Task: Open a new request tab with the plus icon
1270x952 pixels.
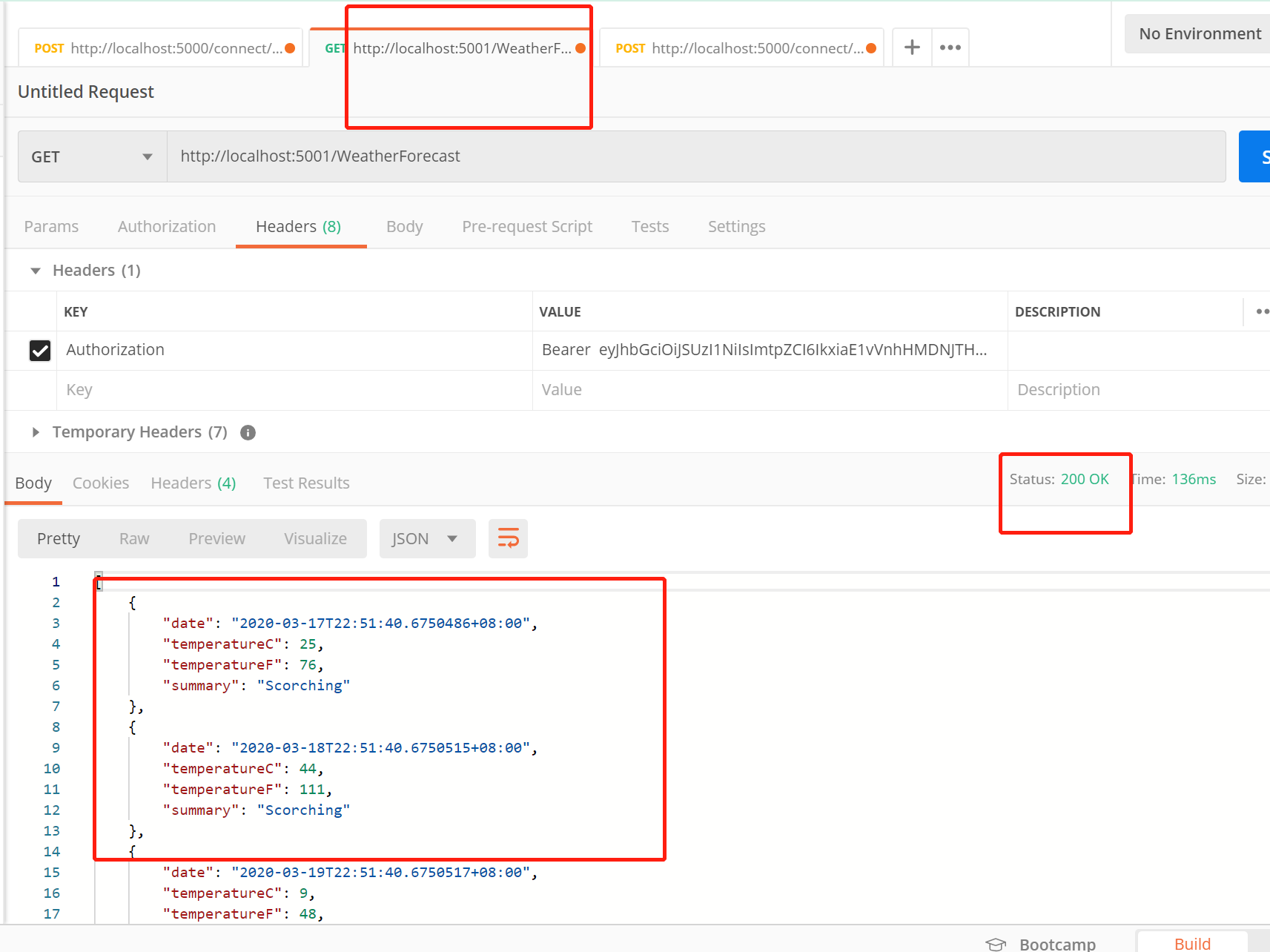Action: [x=911, y=47]
